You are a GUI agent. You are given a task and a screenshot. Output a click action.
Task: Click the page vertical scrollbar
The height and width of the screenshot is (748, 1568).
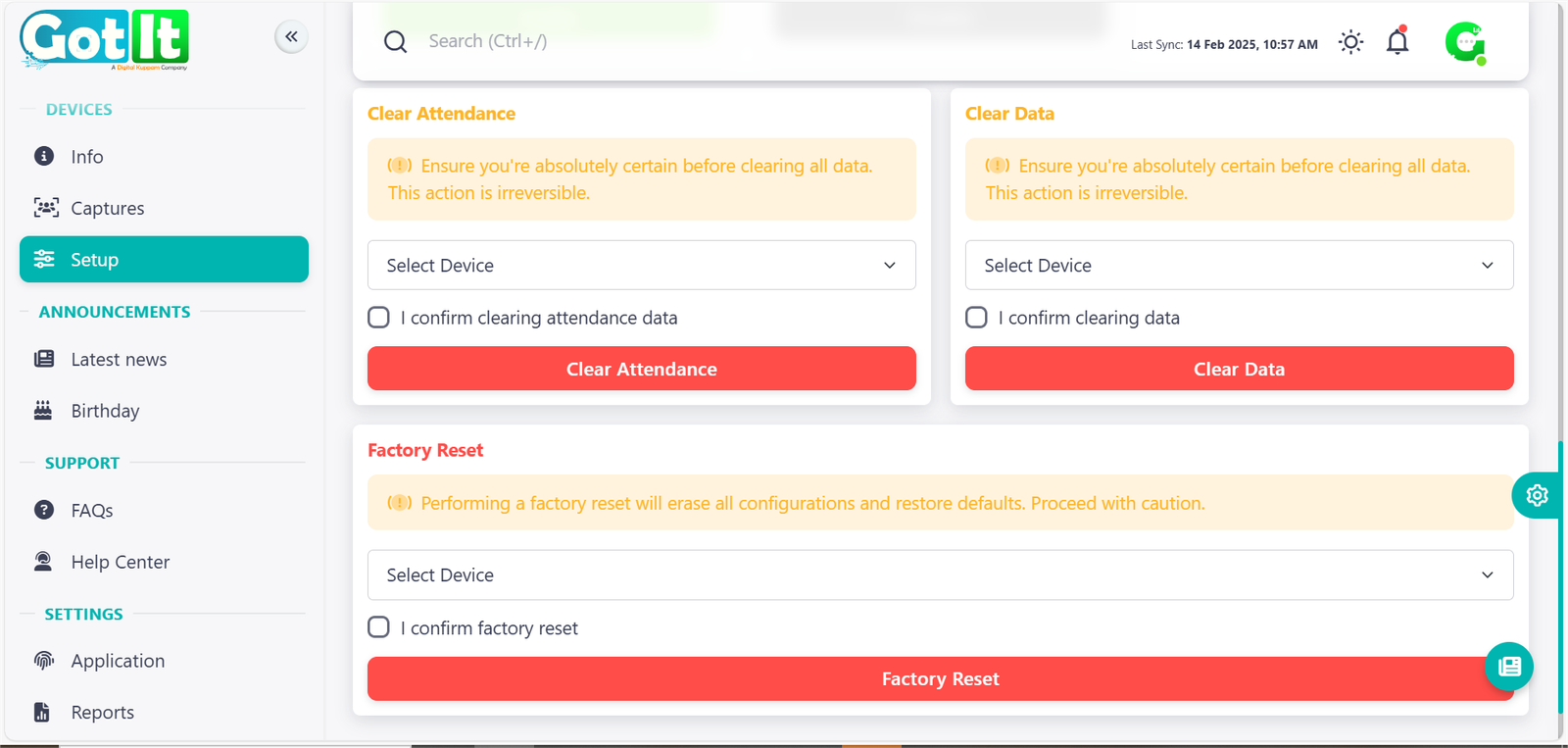click(1560, 578)
